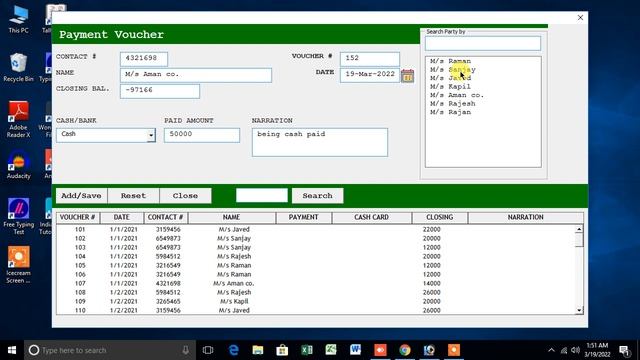Show hidden system tray icons
The image size is (640, 360).
point(551,350)
